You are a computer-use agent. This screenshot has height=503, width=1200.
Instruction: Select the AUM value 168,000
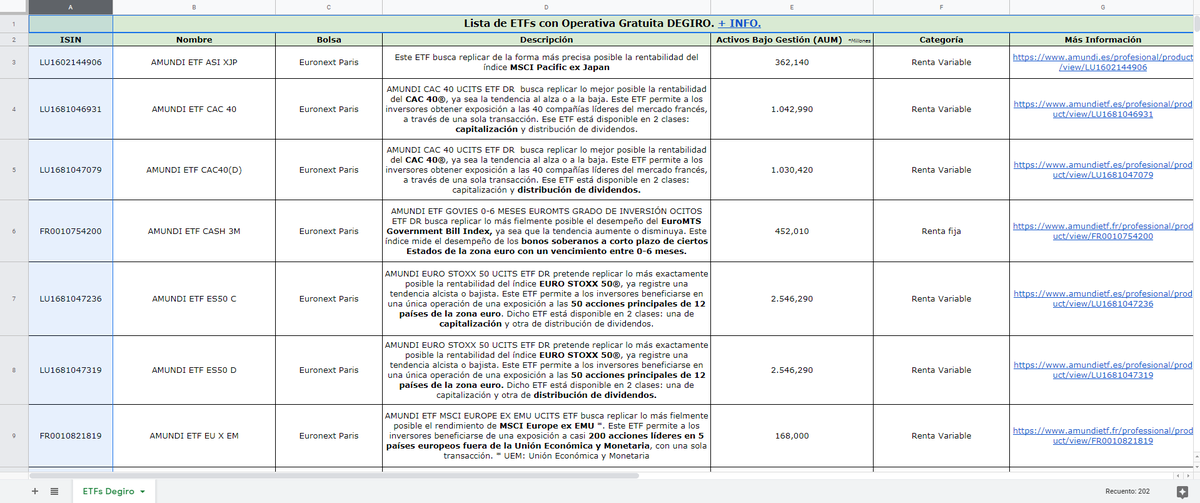click(791, 436)
